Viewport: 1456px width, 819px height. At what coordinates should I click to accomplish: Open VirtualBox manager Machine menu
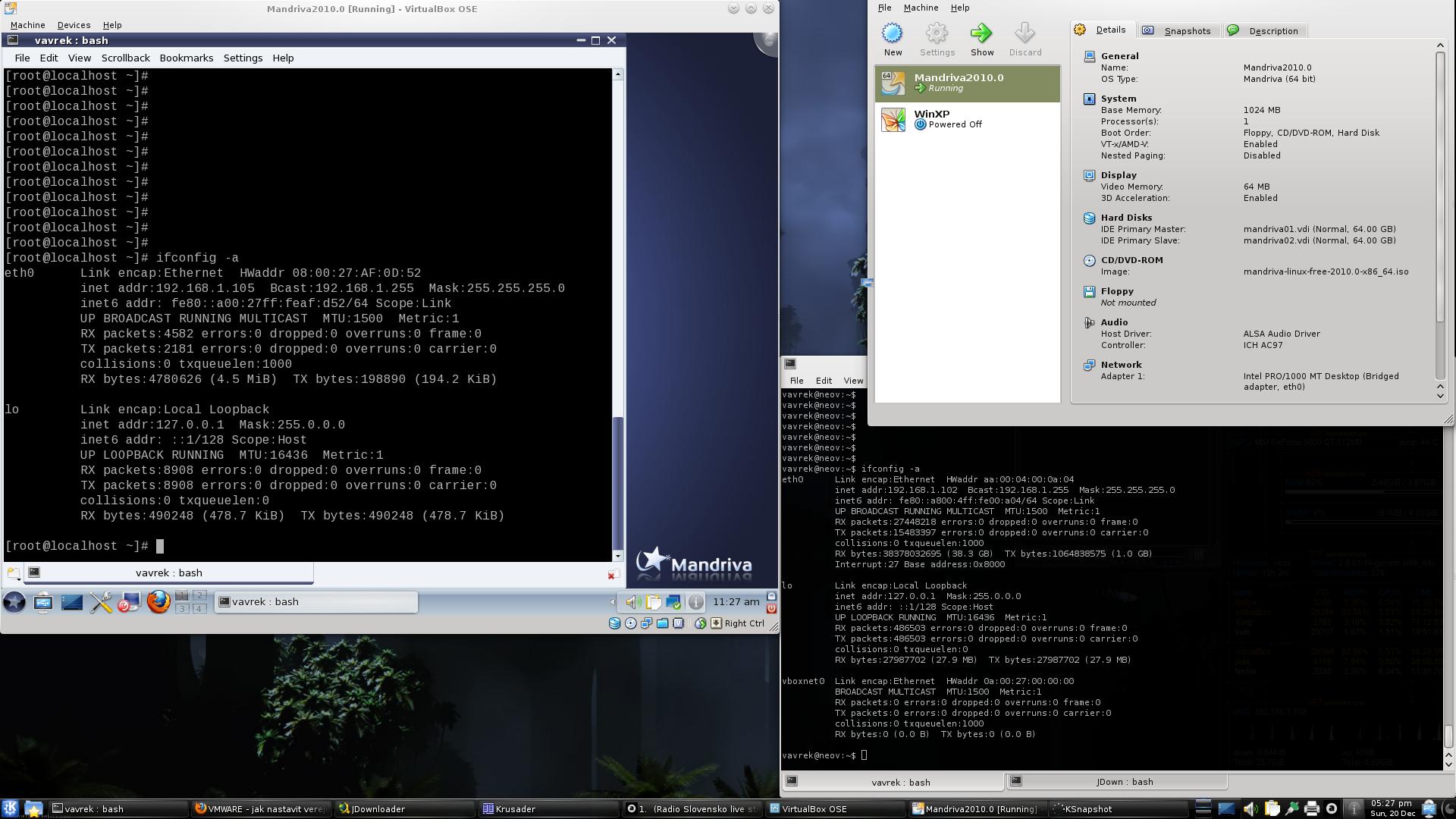[x=921, y=8]
